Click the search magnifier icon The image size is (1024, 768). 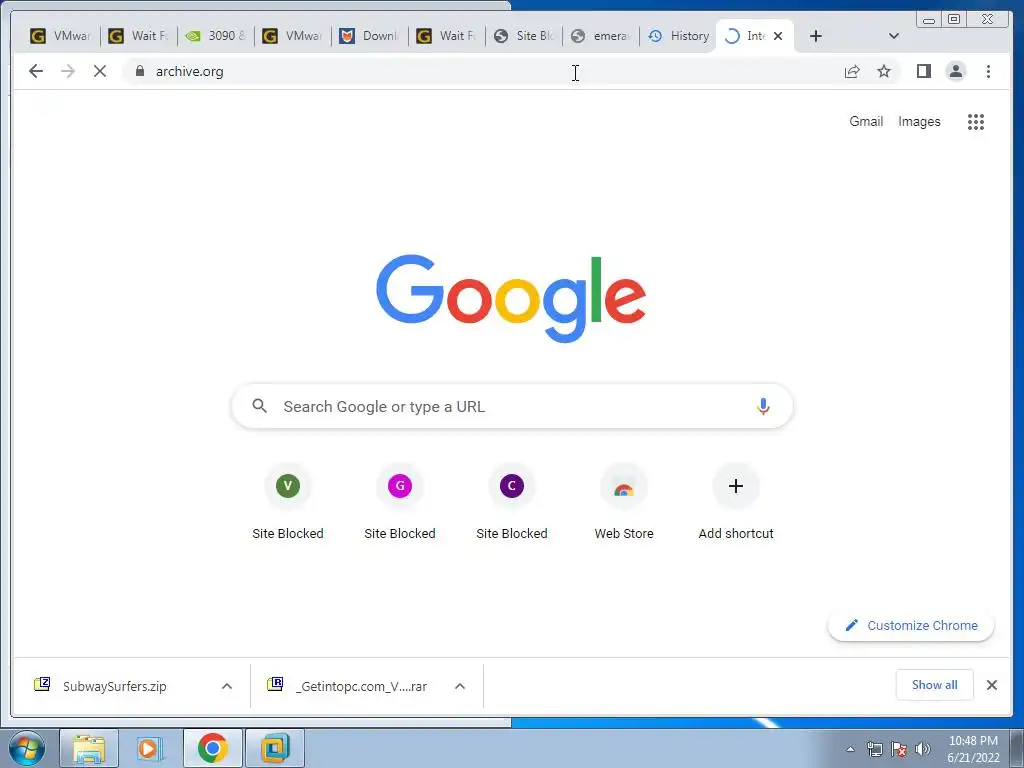point(259,406)
